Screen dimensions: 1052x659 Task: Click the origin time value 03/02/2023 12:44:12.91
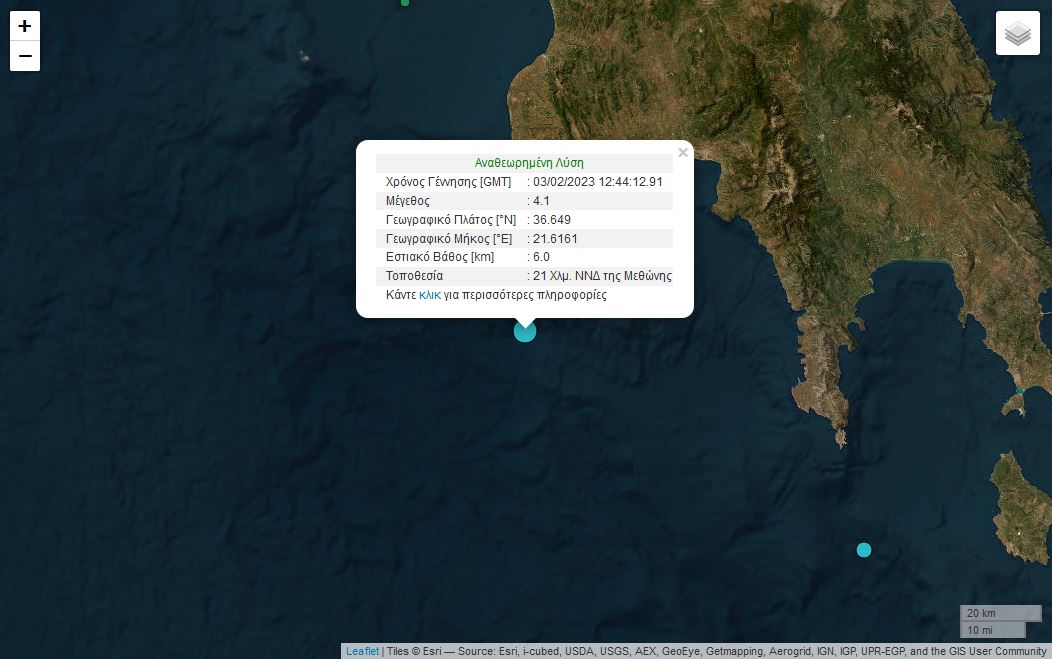pos(598,182)
